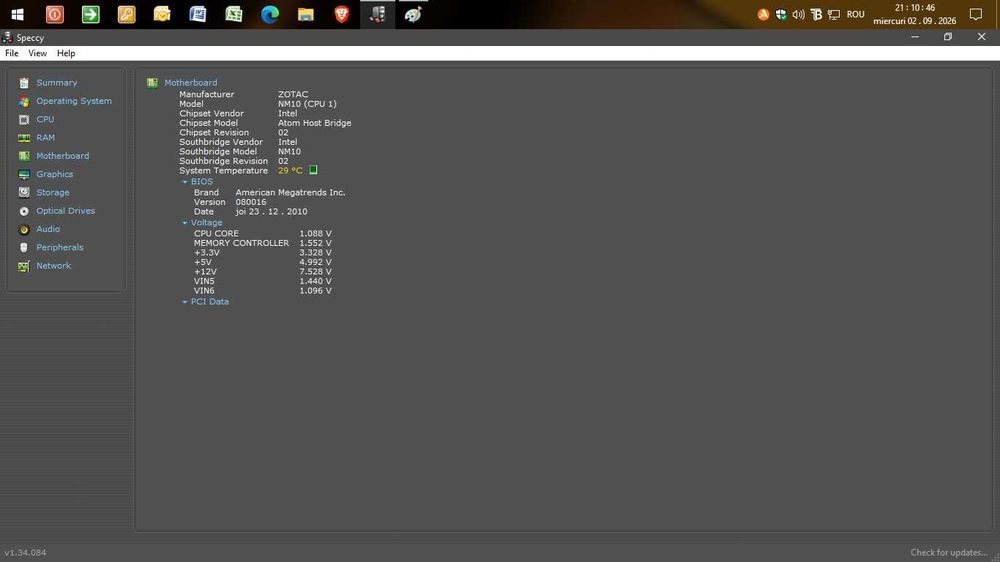Click the version text v1.34.084

click(x=25, y=552)
